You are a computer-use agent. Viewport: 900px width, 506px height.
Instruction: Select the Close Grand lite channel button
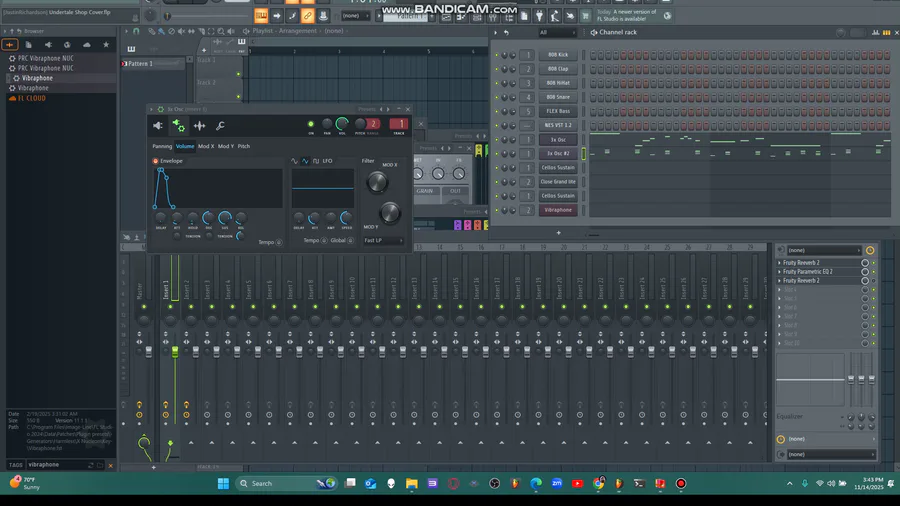pyautogui.click(x=558, y=182)
